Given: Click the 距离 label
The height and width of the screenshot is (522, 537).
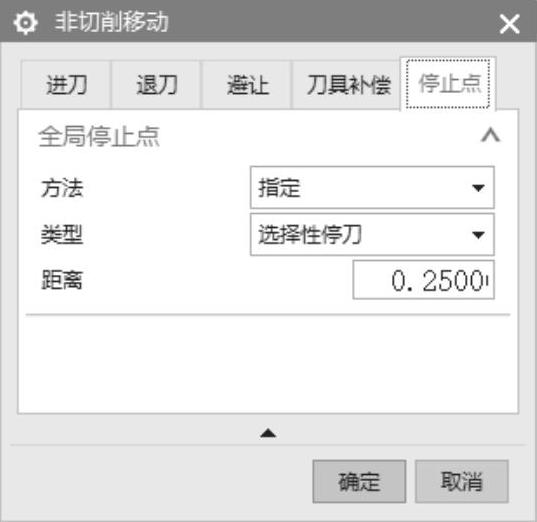Looking at the screenshot, I should 62,280.
